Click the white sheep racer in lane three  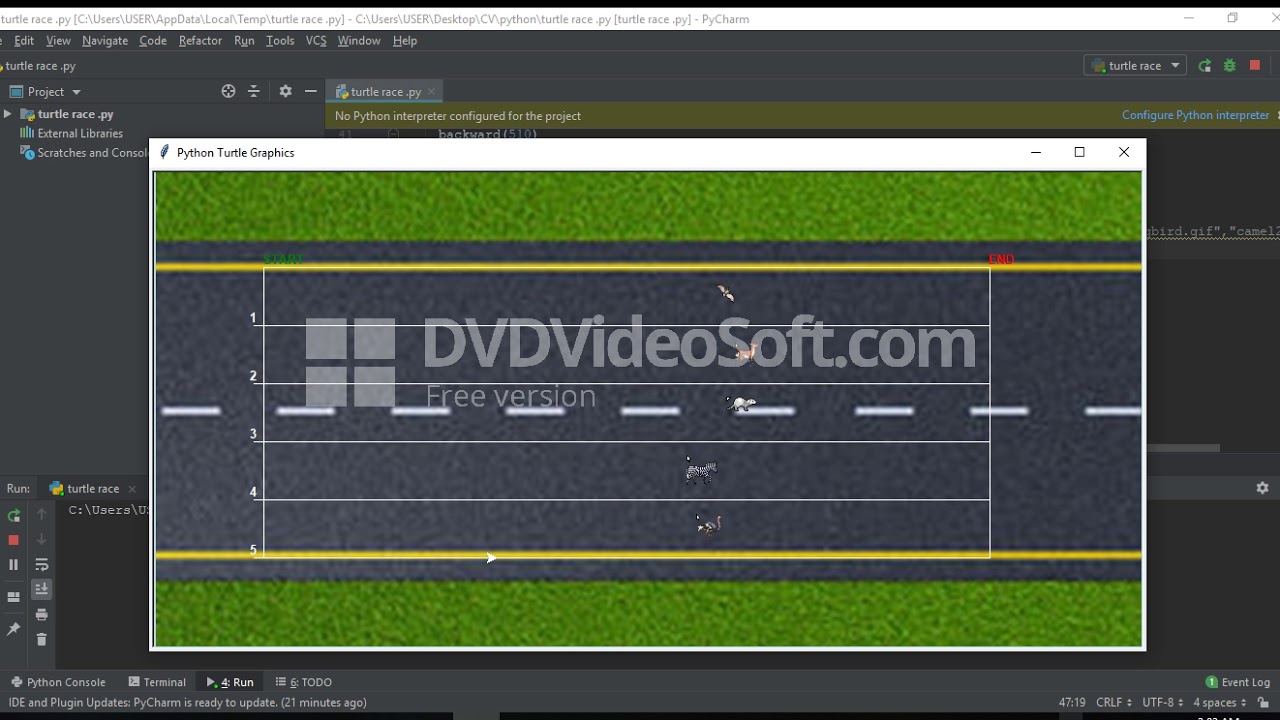(x=740, y=404)
